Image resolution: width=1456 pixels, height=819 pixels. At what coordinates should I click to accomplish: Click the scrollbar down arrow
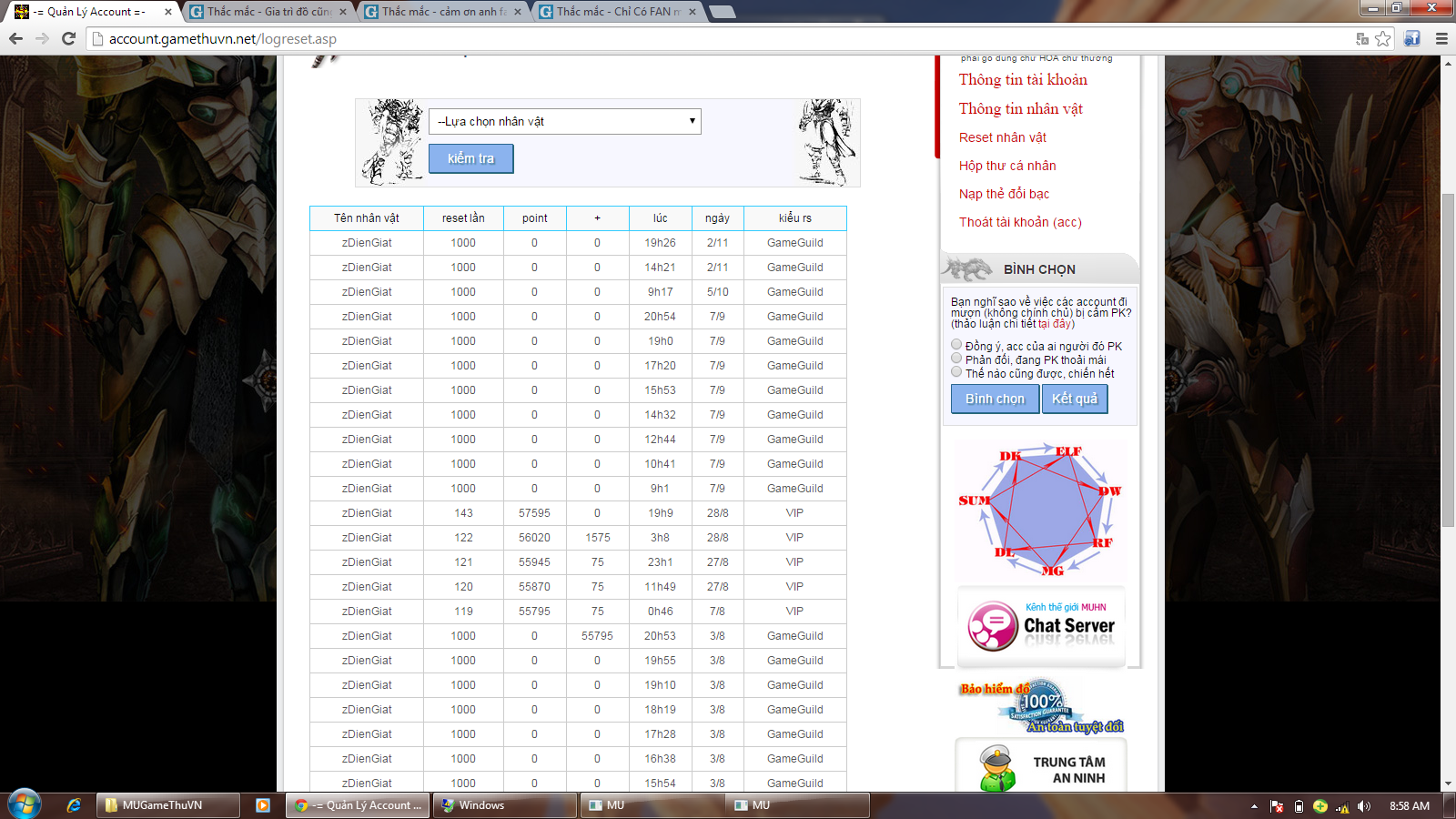pyautogui.click(x=1448, y=784)
